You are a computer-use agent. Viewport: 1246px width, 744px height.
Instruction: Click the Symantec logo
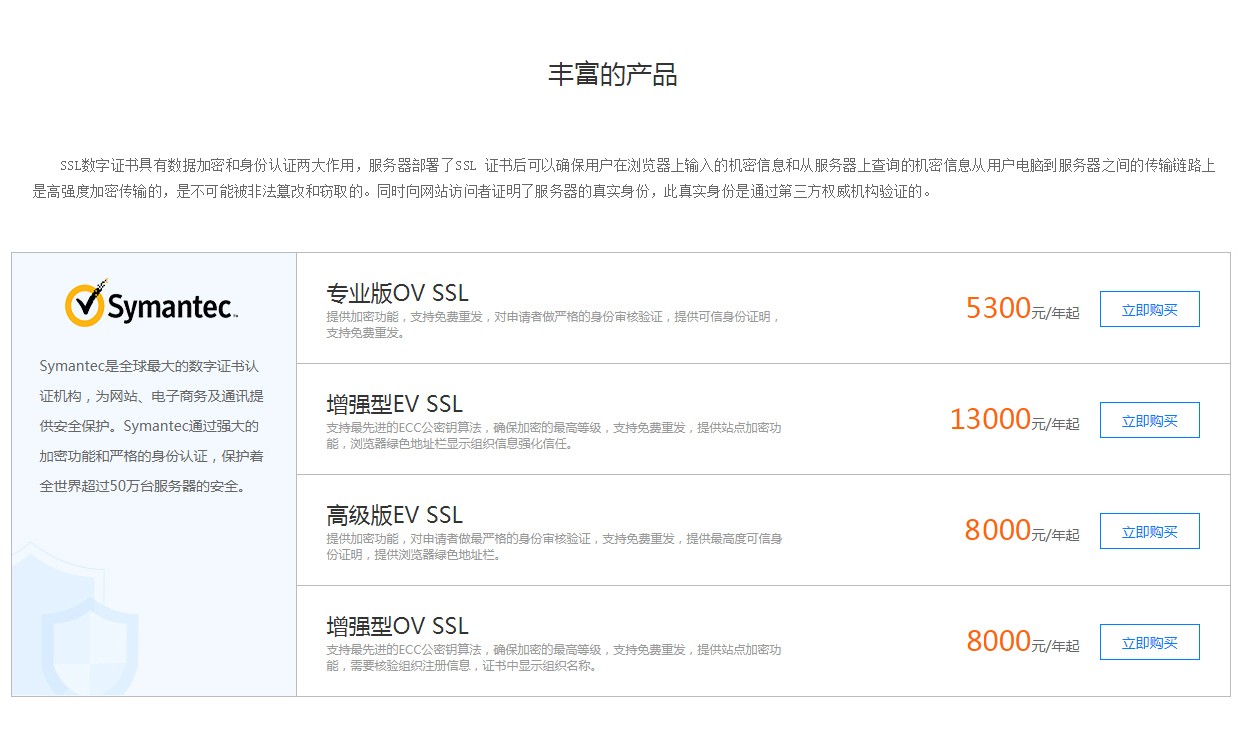point(151,303)
